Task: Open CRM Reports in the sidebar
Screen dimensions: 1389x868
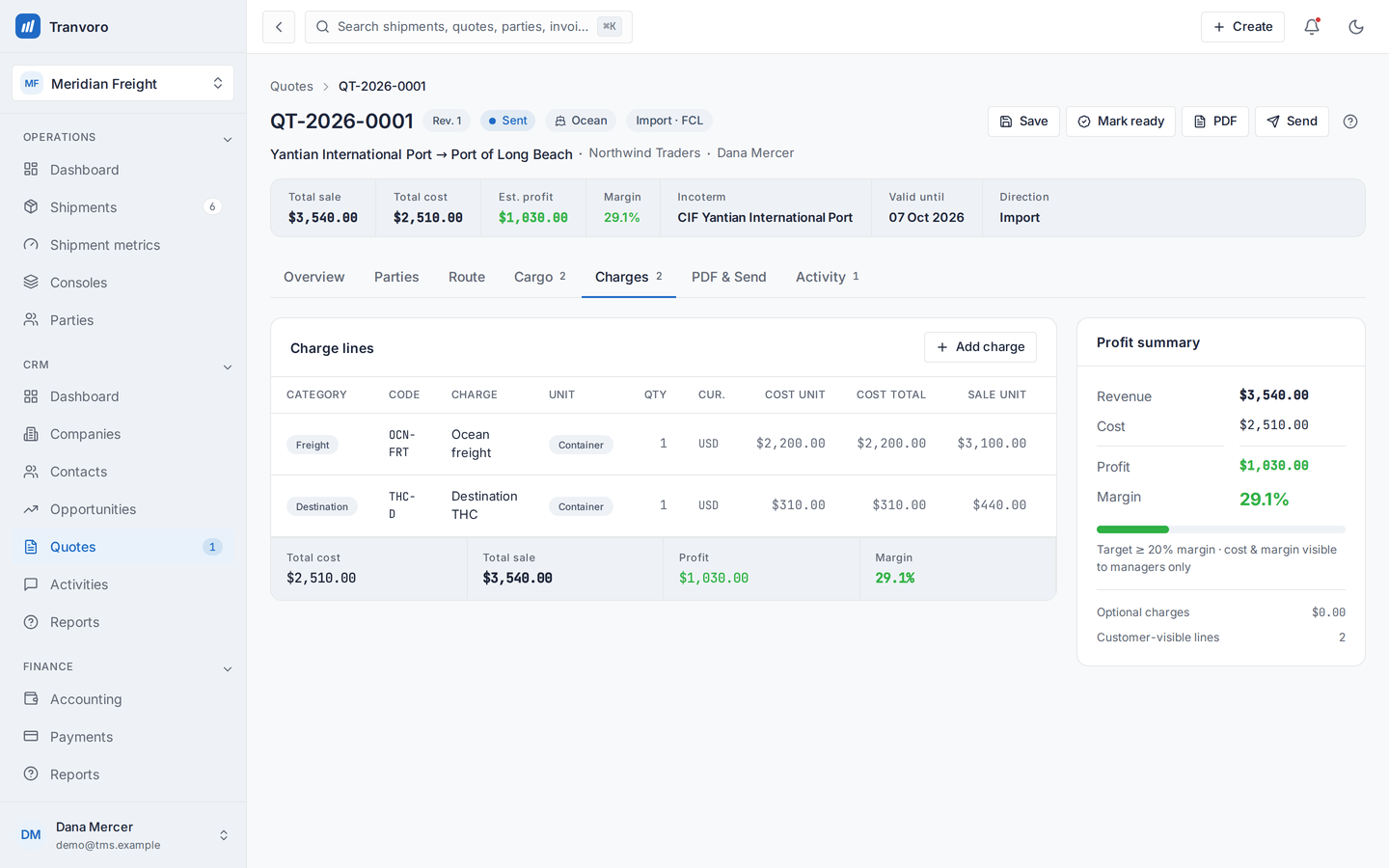Action: pyautogui.click(x=123, y=622)
